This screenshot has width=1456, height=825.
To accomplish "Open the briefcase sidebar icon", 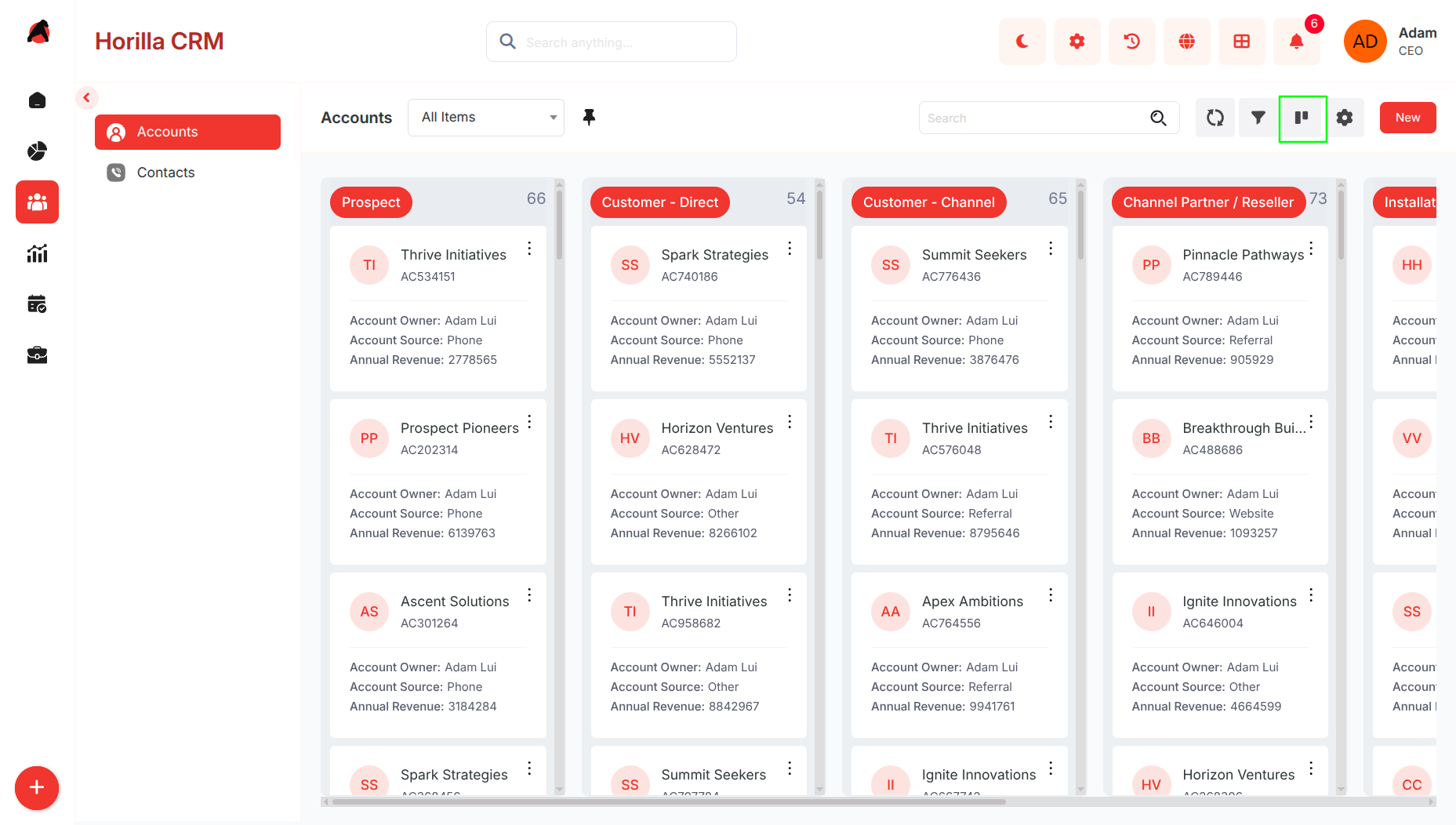I will (x=37, y=355).
